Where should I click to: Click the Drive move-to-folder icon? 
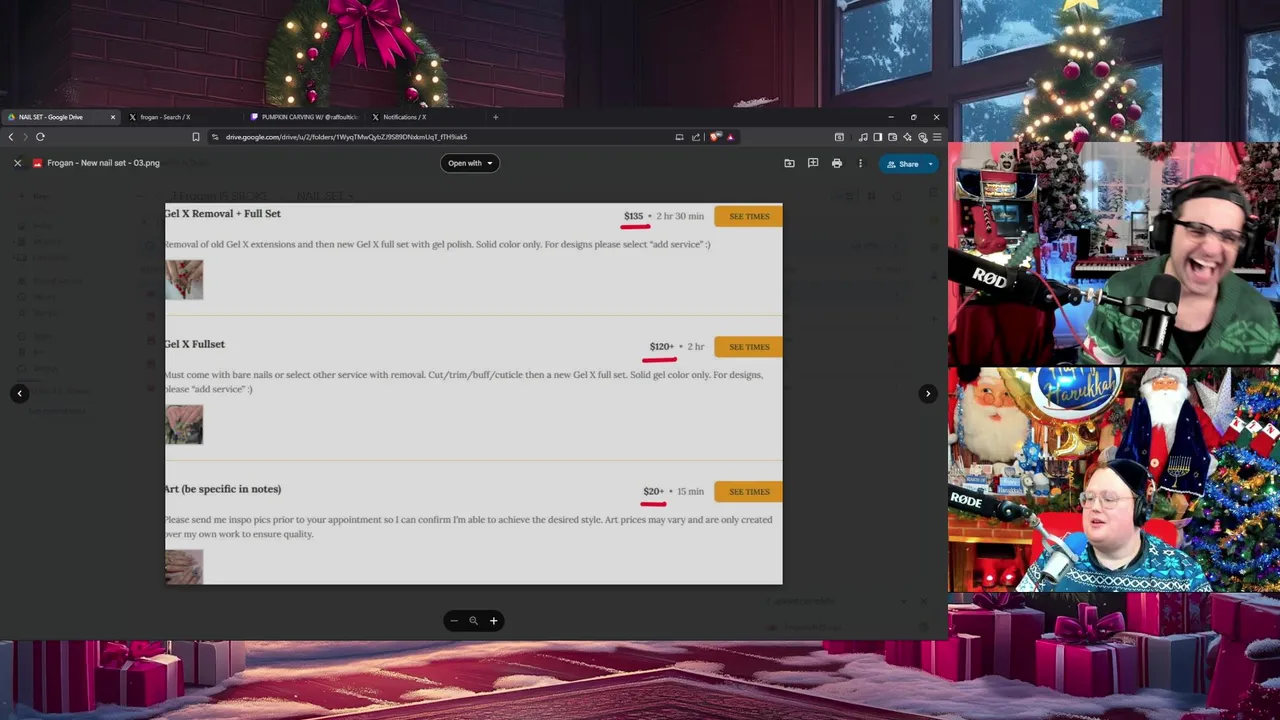pyautogui.click(x=789, y=163)
